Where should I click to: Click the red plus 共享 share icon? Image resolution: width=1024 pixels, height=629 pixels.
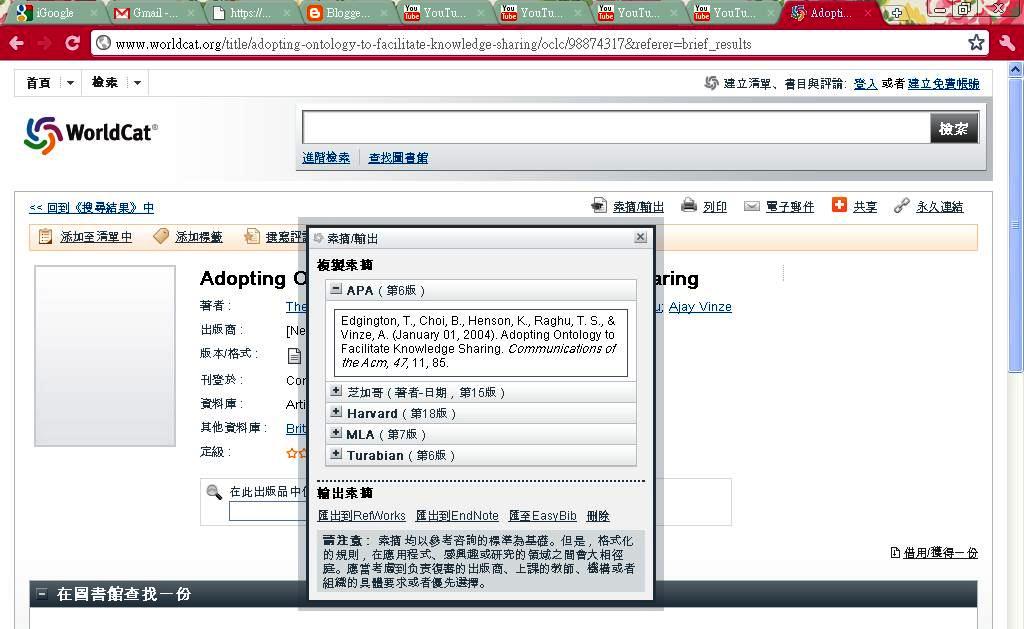(839, 205)
